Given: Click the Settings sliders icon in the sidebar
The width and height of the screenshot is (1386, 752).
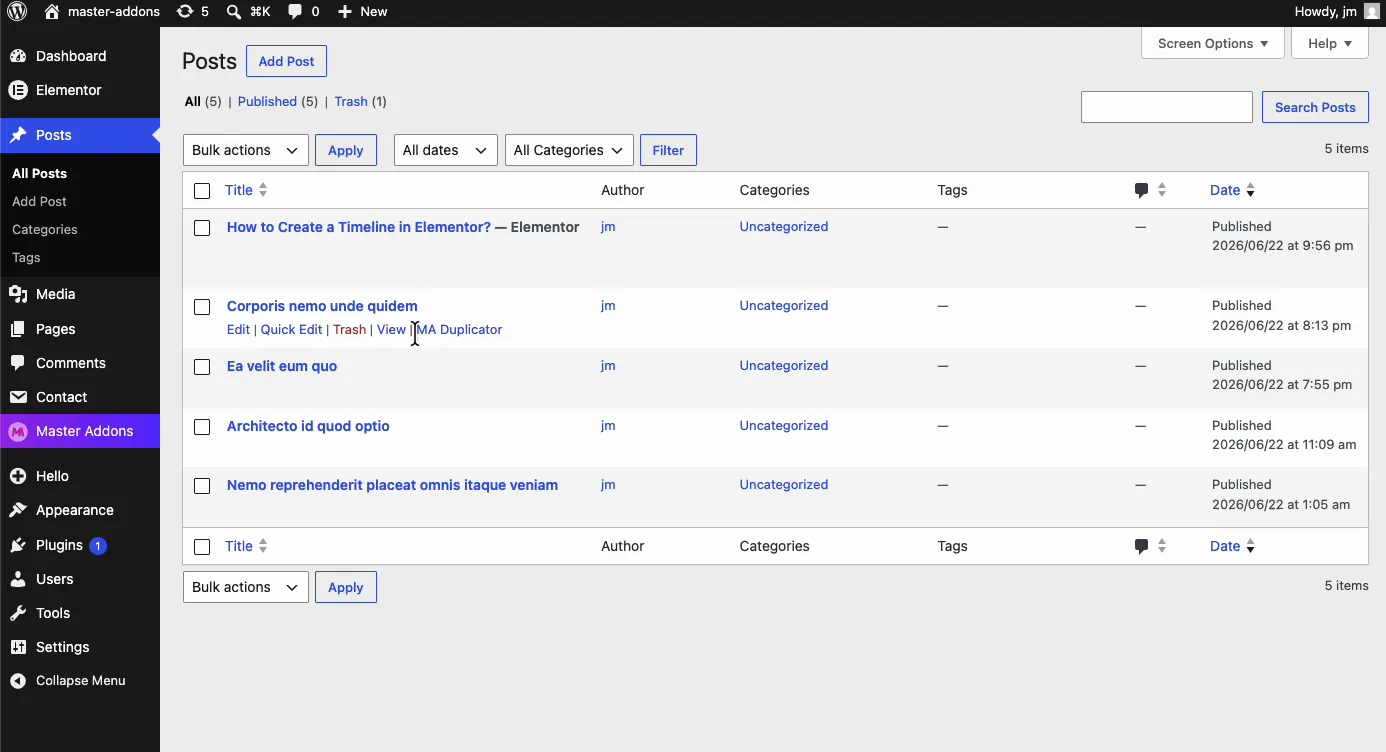Looking at the screenshot, I should [x=18, y=647].
